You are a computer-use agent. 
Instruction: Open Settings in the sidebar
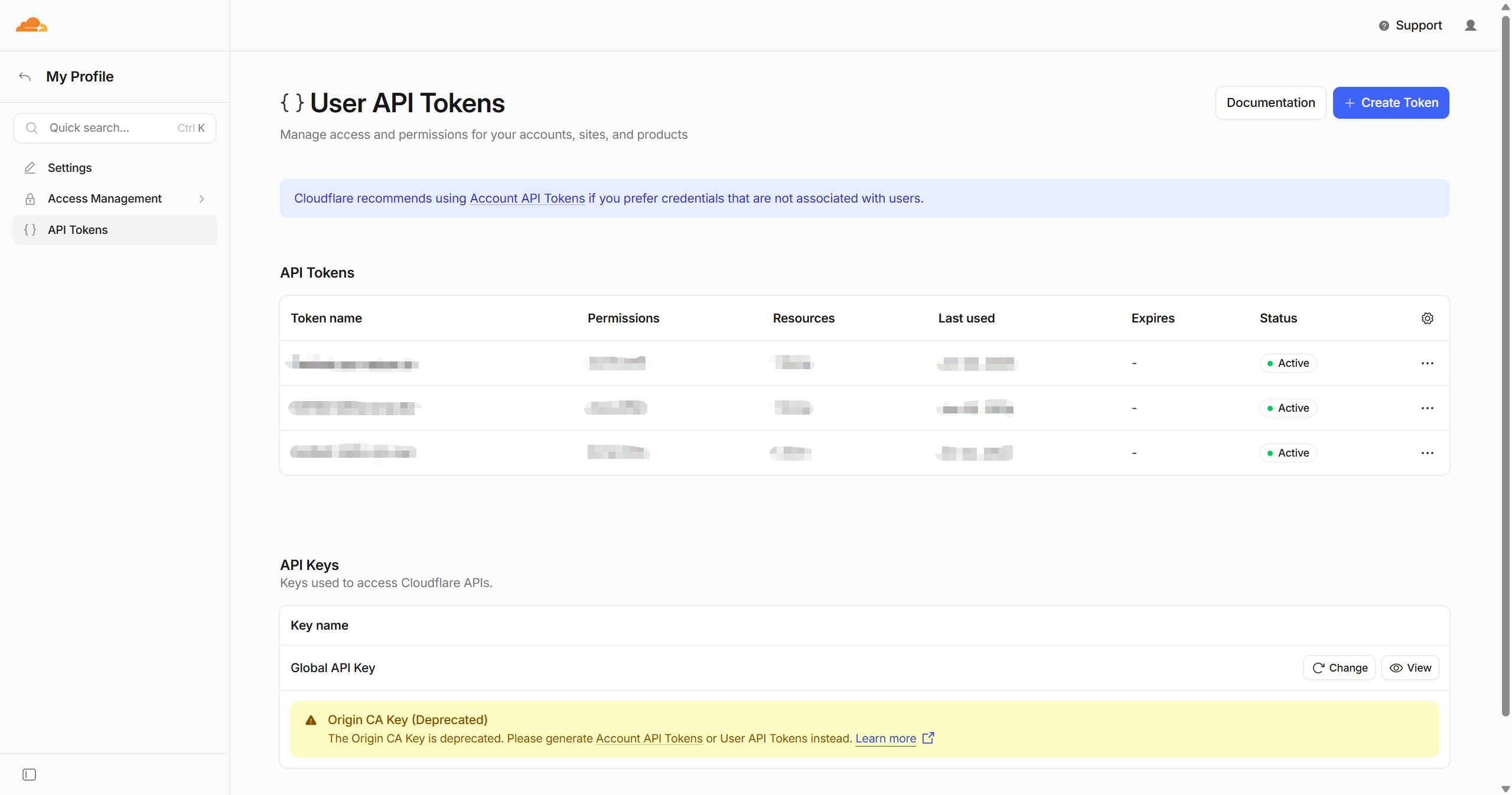click(115, 168)
